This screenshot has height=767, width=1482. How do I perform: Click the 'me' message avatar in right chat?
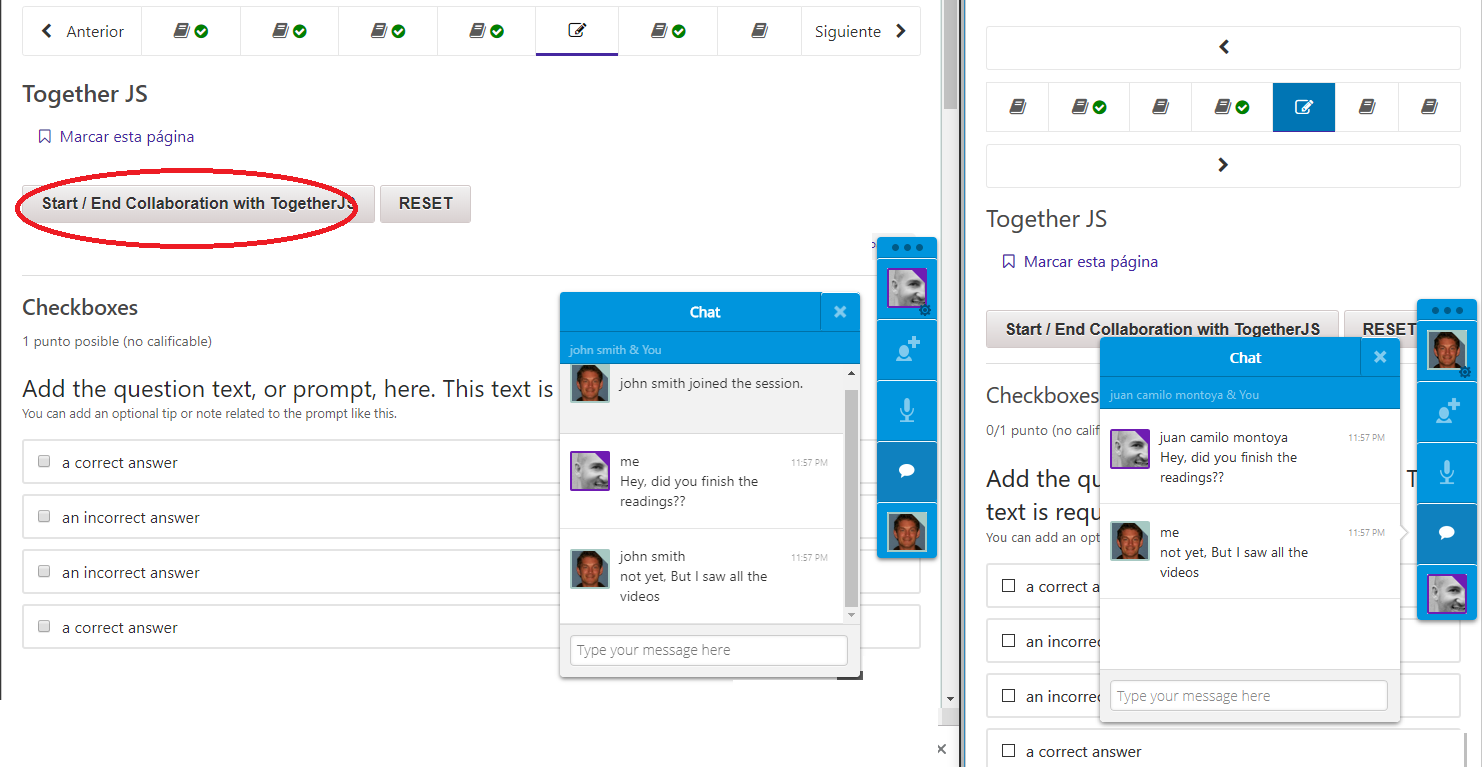[1130, 541]
